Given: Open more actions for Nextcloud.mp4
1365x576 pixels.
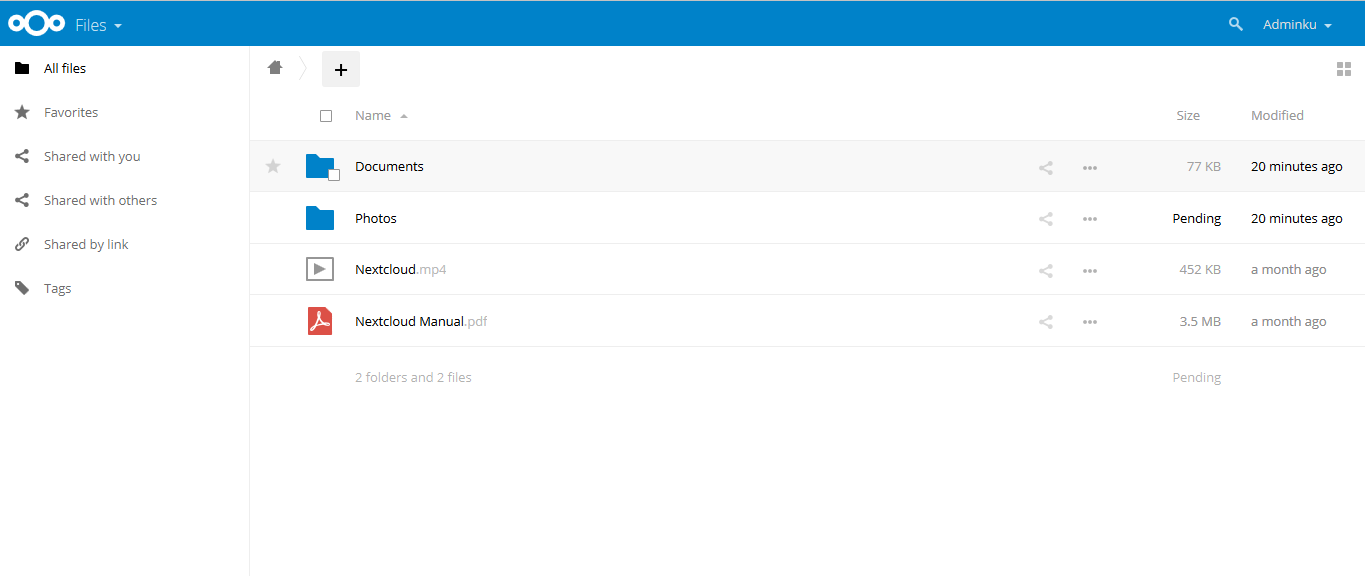Looking at the screenshot, I should pos(1090,271).
